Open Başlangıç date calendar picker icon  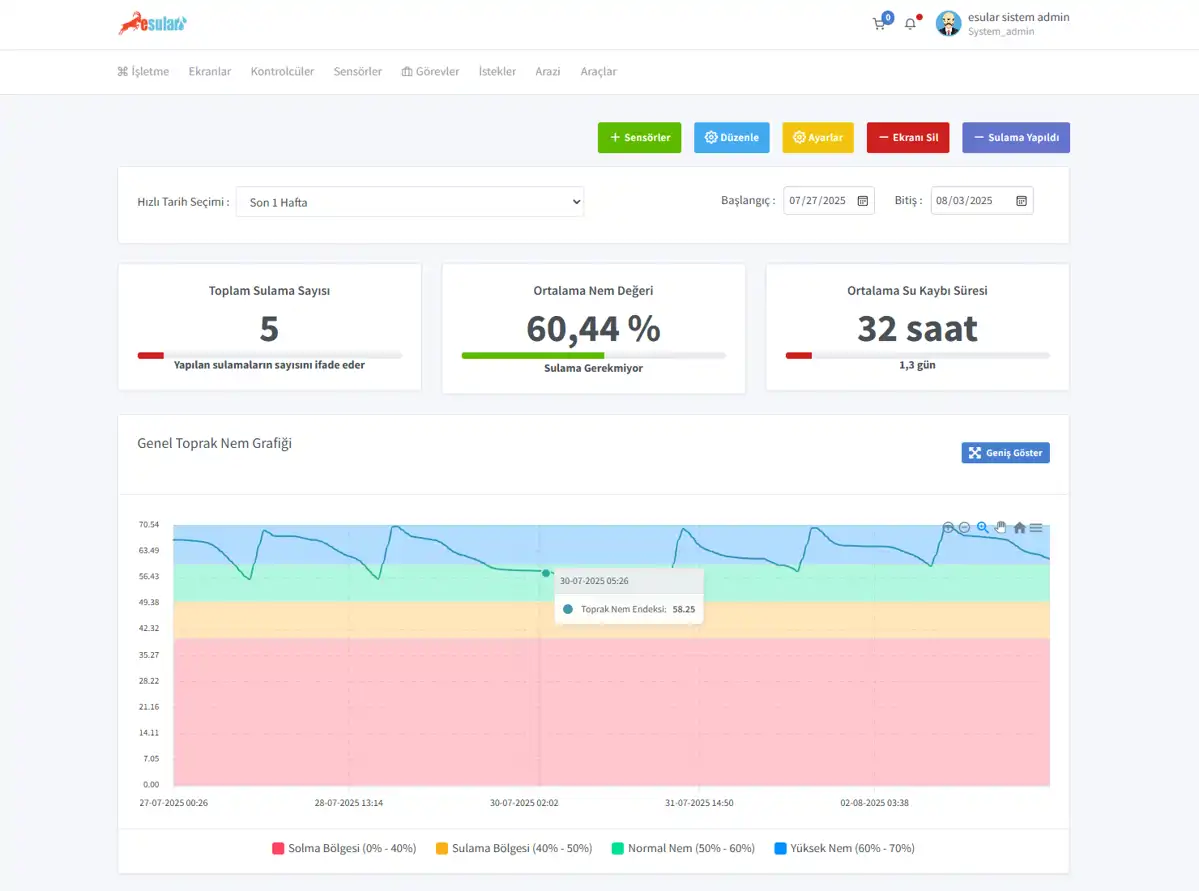[863, 201]
